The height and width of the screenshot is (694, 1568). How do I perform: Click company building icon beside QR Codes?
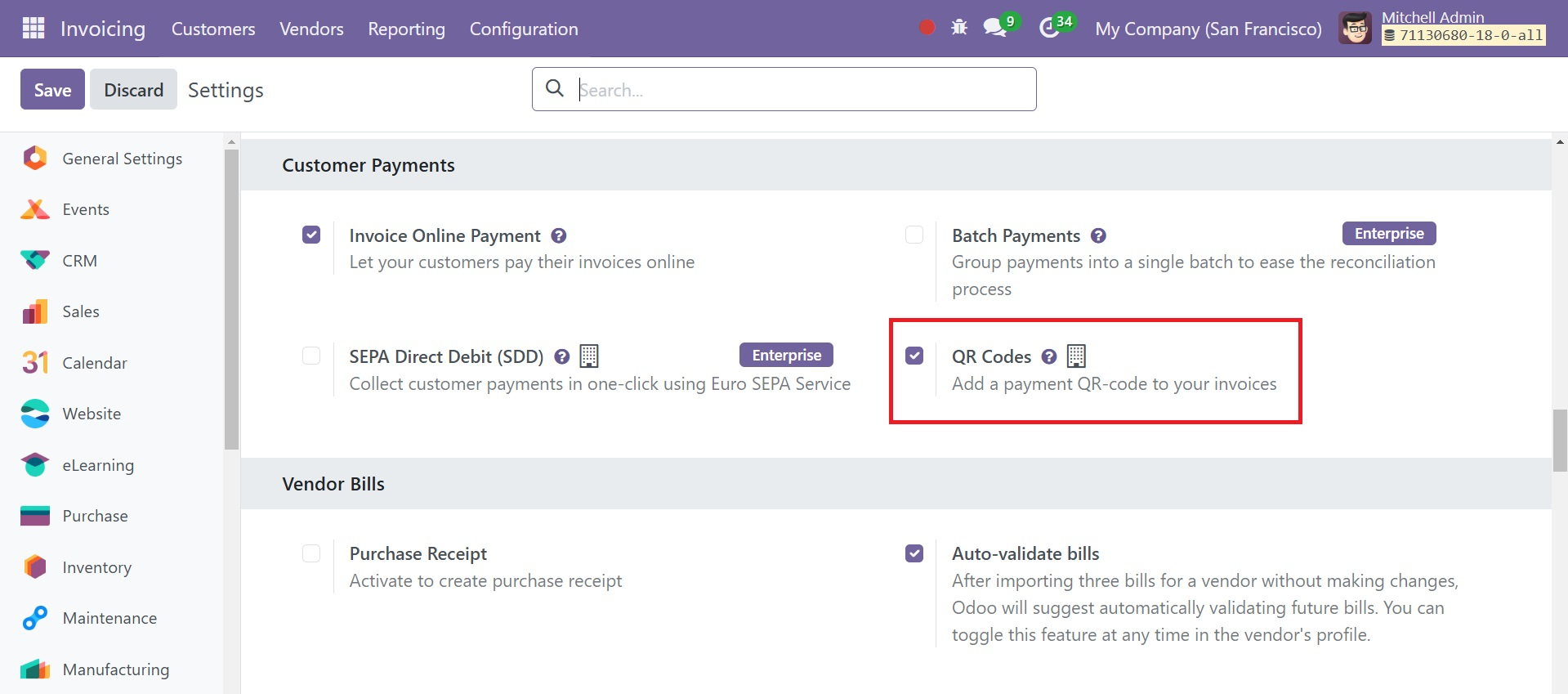1076,356
